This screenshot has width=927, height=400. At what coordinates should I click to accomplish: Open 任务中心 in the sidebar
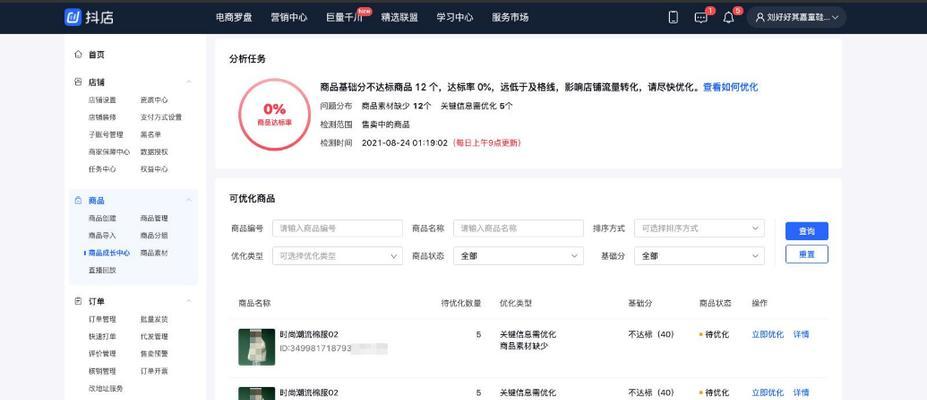(x=102, y=169)
